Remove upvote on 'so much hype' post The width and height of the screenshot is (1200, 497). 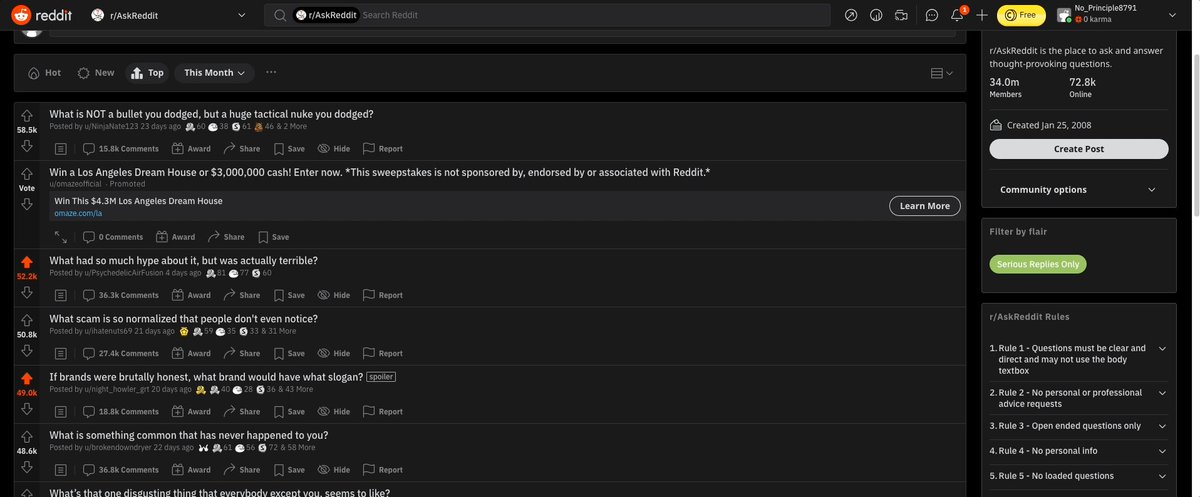pyautogui.click(x=27, y=262)
